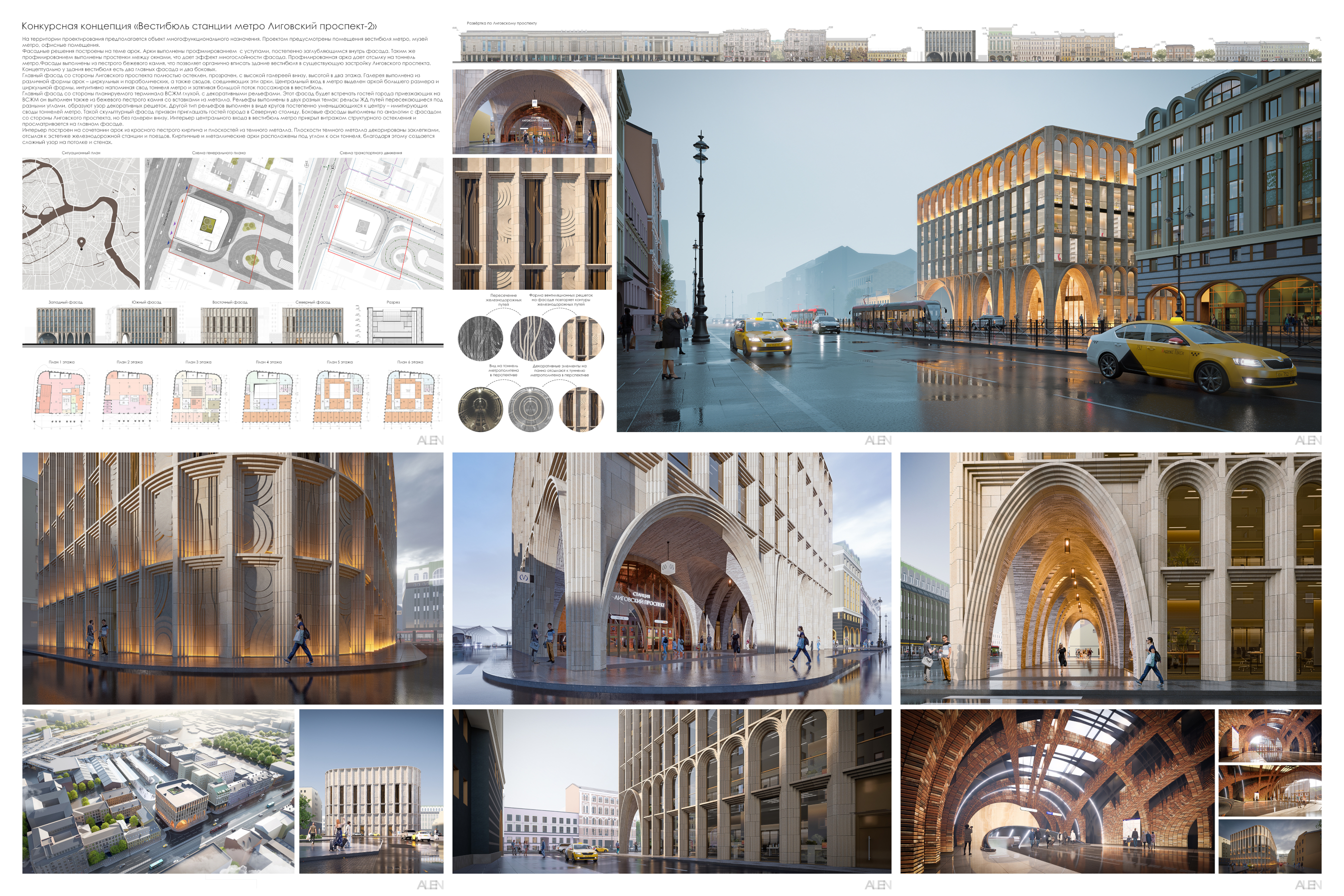Image resolution: width=1344 pixels, height=896 pixels.
Task: Click the circle with beige highlighted track curves
Action: click(532, 339)
